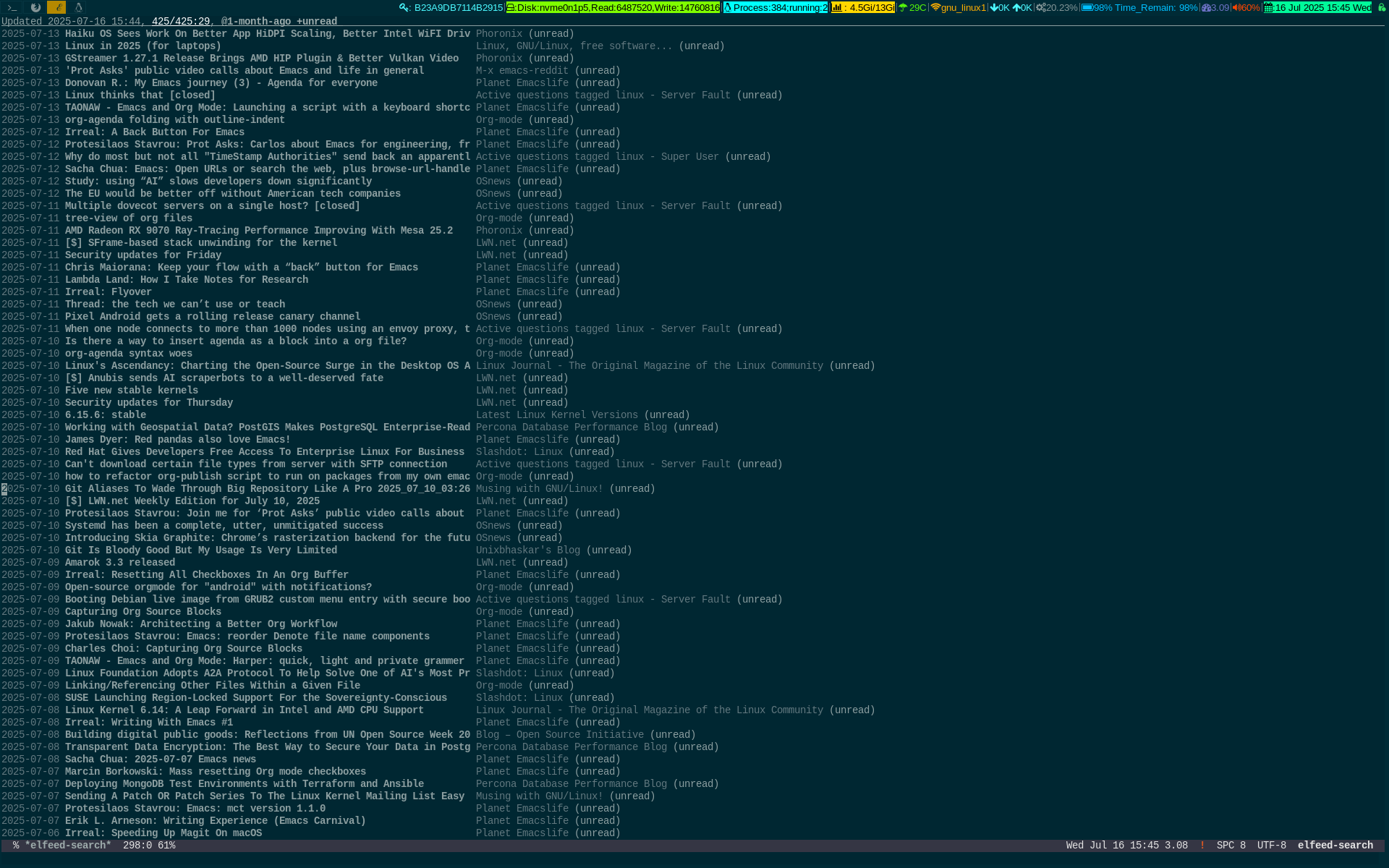
Task: Click 'Blog – Open Source Initiative' feed name
Action: click(560, 735)
